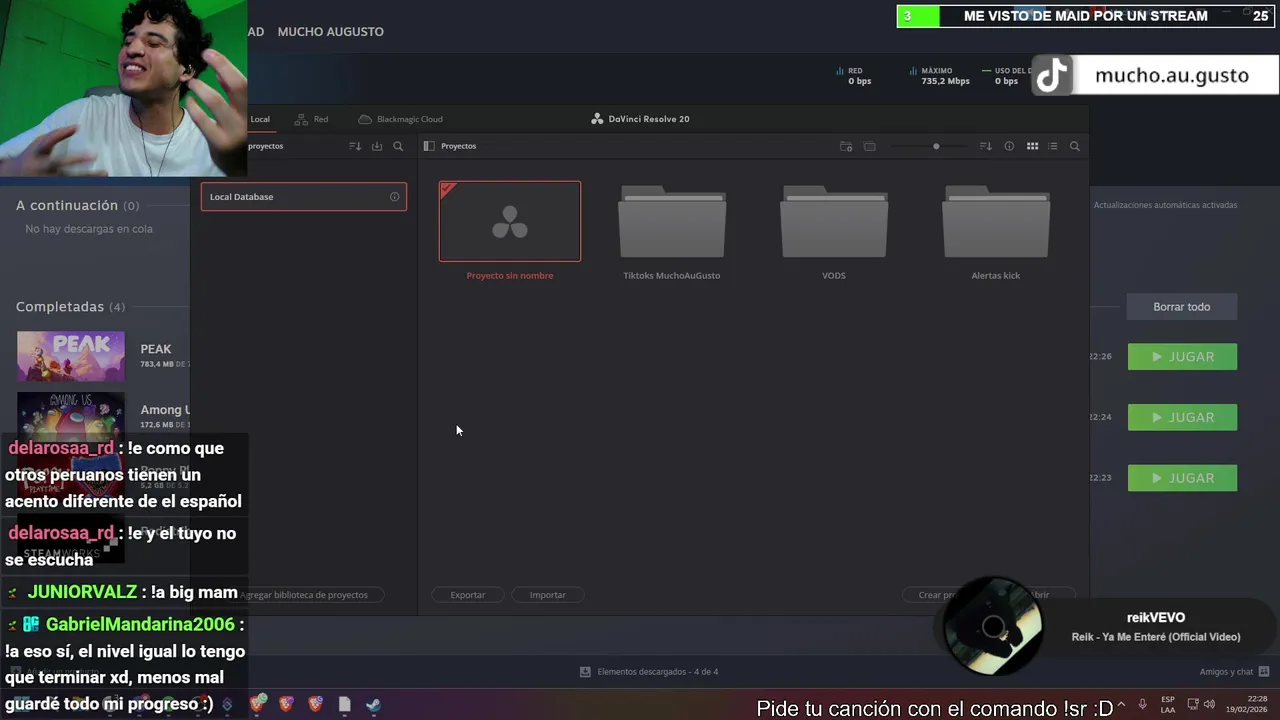Select the PEAK title text
This screenshot has width=1280, height=720.
[x=156, y=349]
